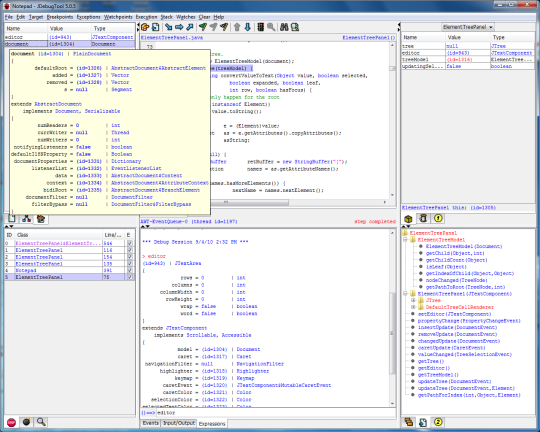Screen dimensions: 540x432
Task: Move down the stack with blue arrow
Action: pyautogui.click(x=248, y=27)
